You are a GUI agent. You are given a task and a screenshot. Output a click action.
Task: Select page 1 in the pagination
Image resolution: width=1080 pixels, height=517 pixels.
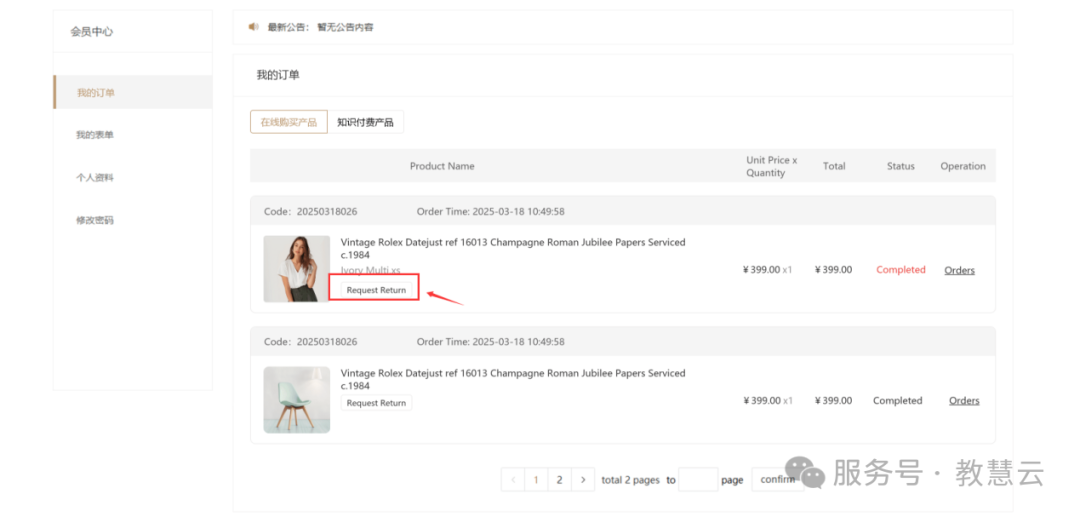click(x=536, y=480)
